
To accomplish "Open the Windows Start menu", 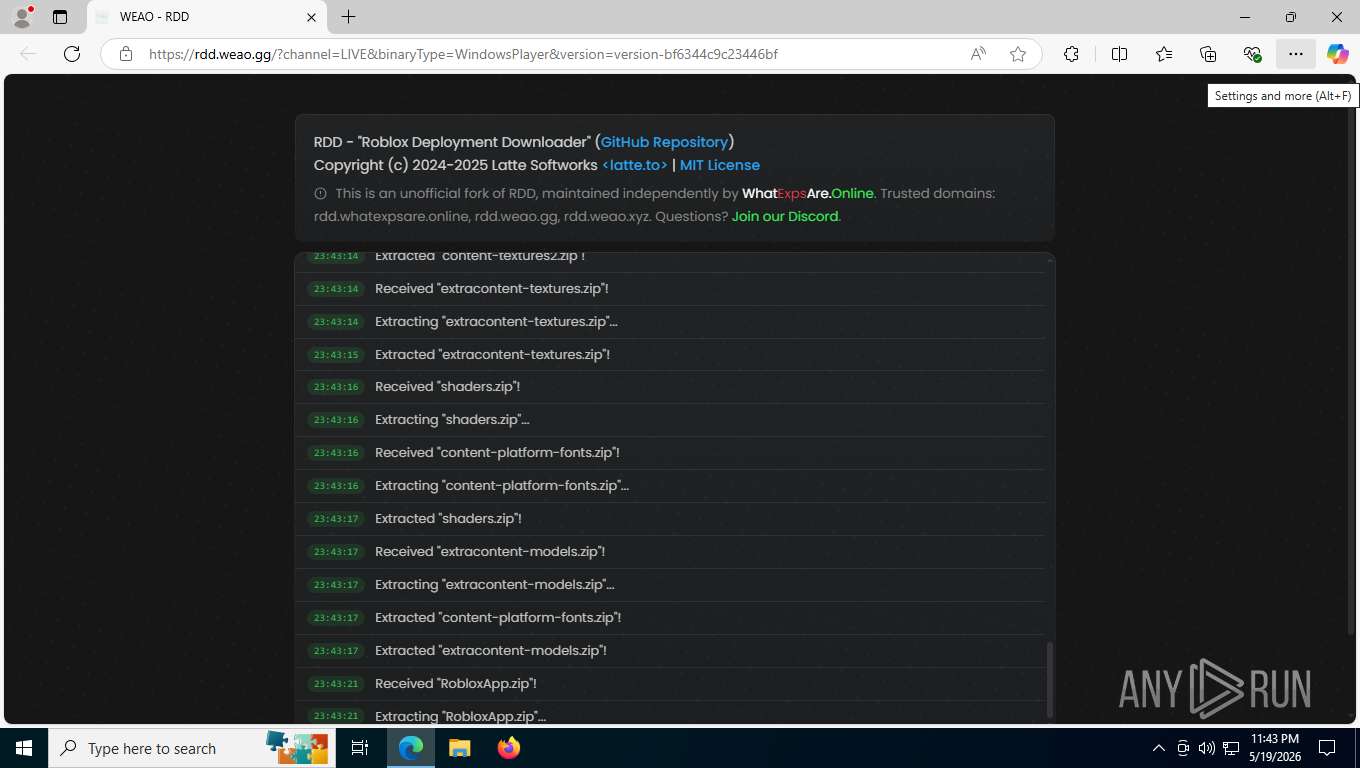I will [24, 748].
